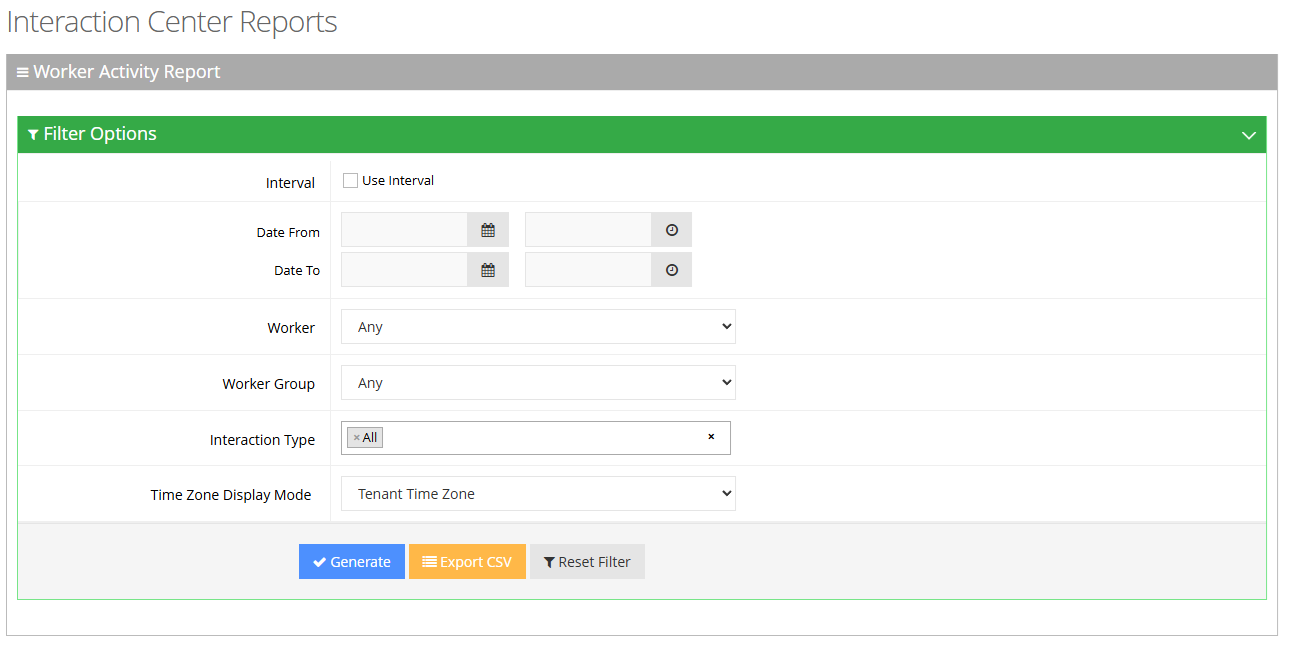Open the Date From calendar picker
This screenshot has height=645, width=1289.
point(488,230)
